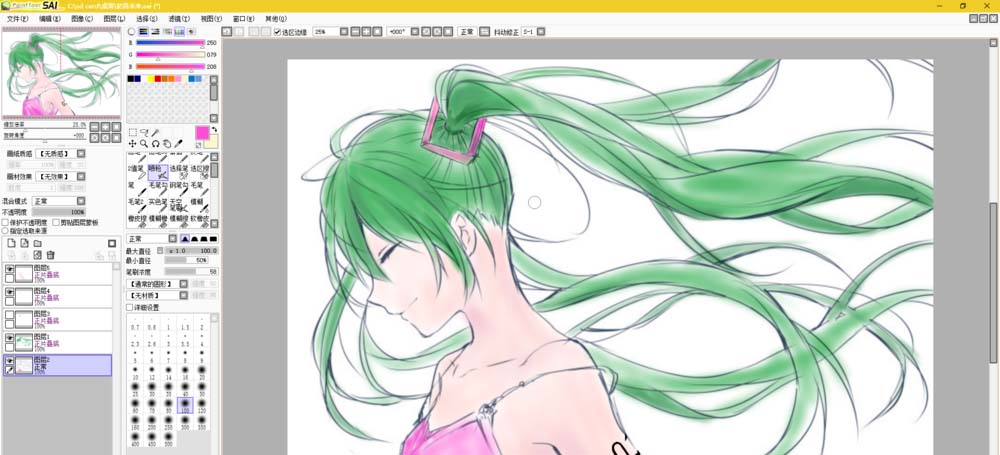Hide 图层1 using its eye icon
The width and height of the screenshot is (1000, 455).
(x=10, y=338)
